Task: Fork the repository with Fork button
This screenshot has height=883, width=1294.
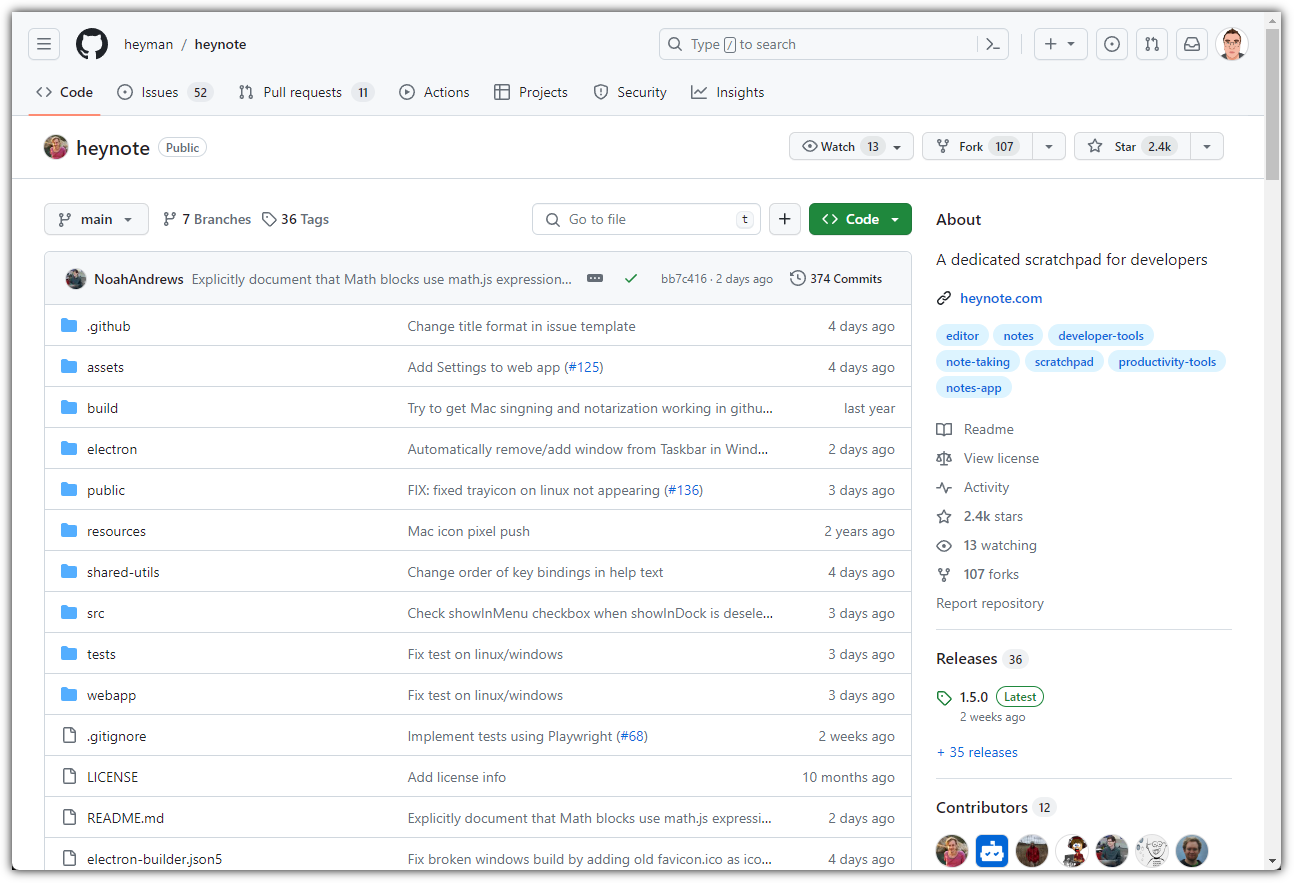Action: point(977,147)
